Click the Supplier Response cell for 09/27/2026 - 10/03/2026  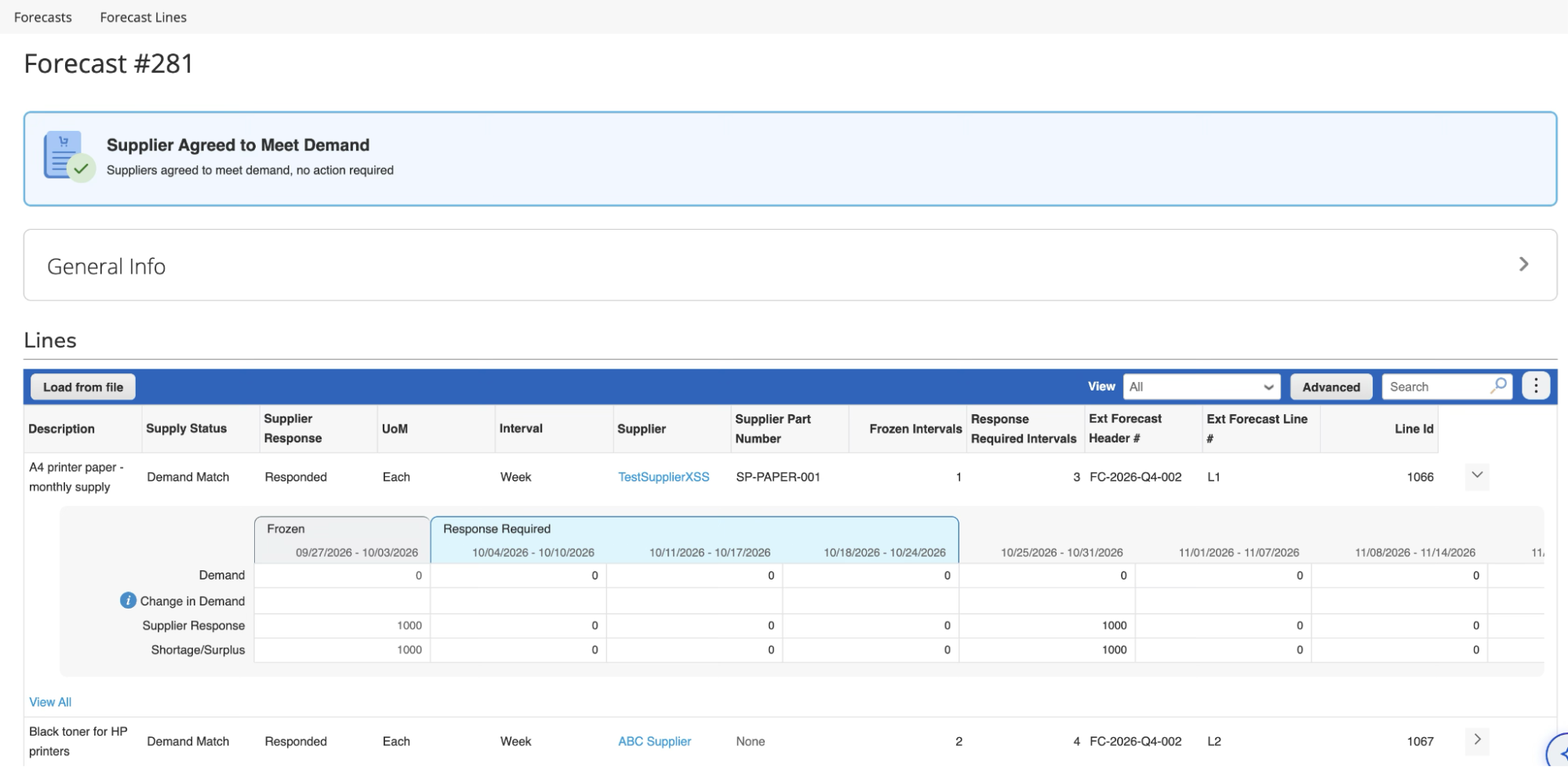pyautogui.click(x=342, y=625)
